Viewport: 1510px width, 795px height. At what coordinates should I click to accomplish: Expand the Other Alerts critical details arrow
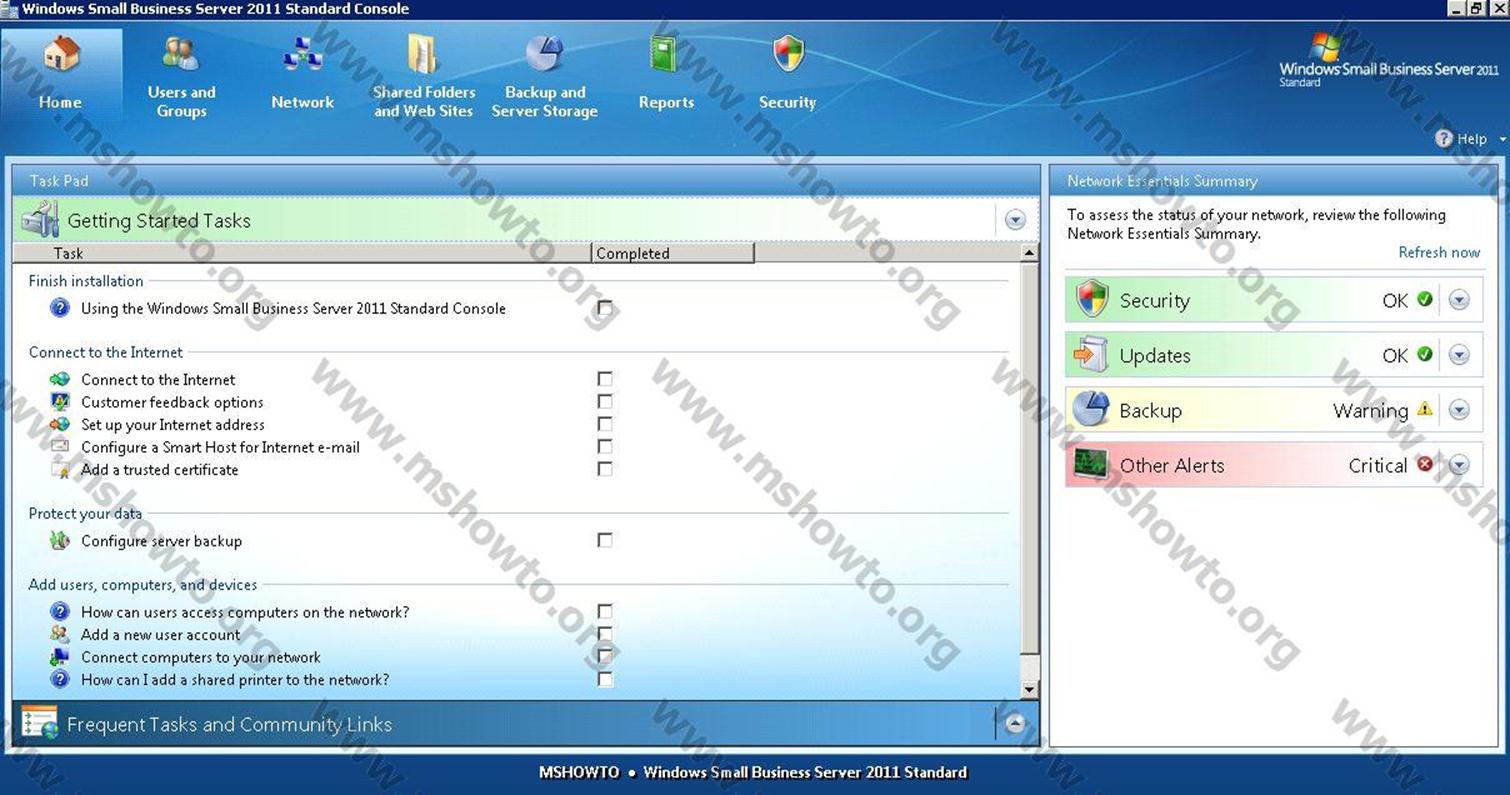click(x=1459, y=465)
